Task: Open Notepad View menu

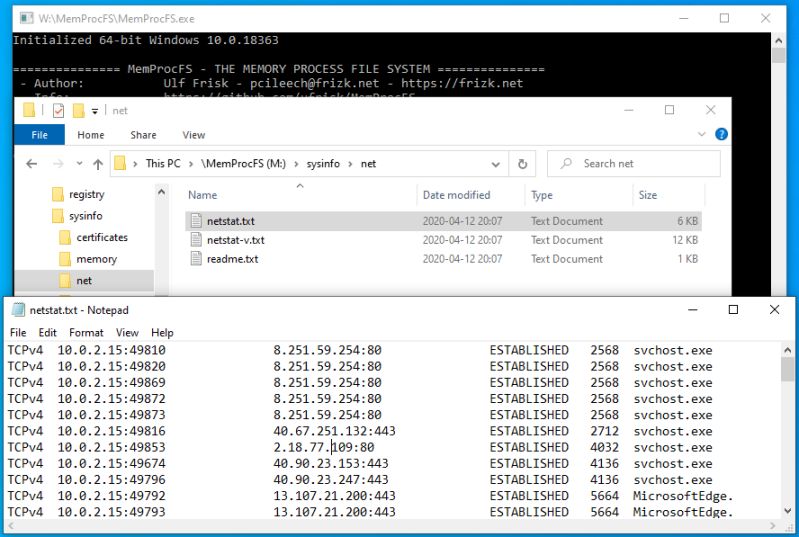Action: point(127,333)
